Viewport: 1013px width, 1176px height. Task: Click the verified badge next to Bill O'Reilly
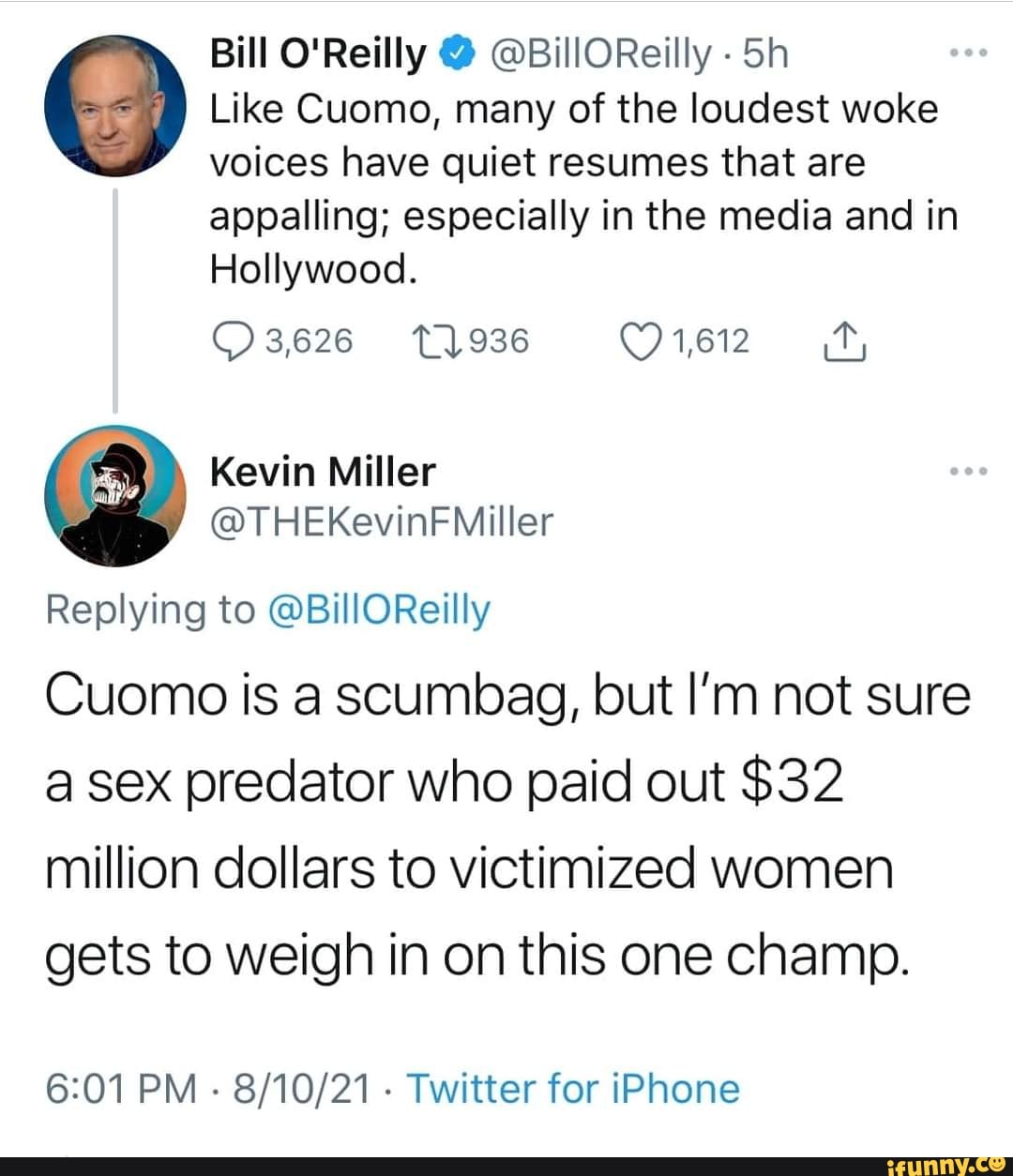tap(457, 52)
